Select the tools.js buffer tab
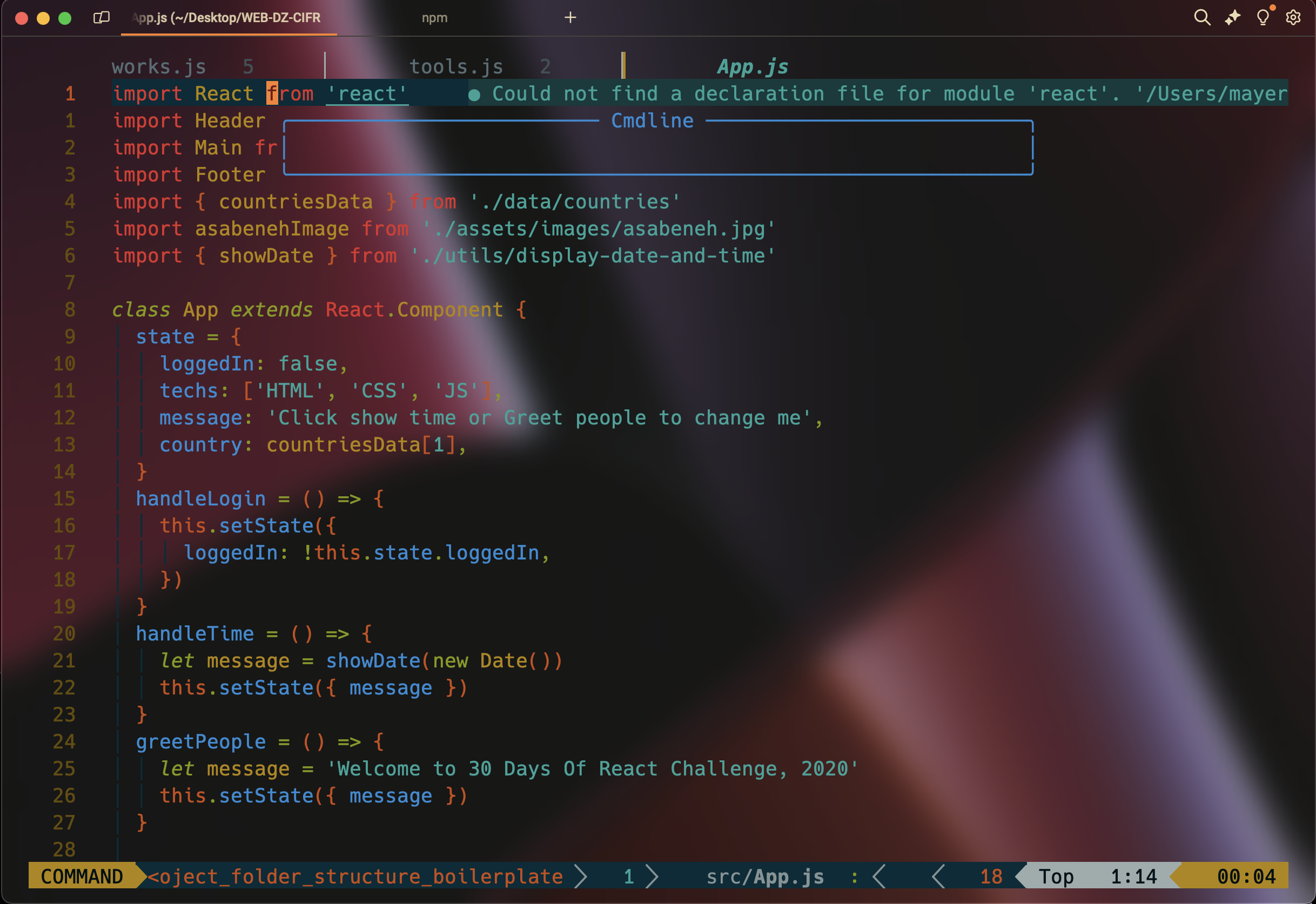Viewport: 1316px width, 904px height. [456, 66]
